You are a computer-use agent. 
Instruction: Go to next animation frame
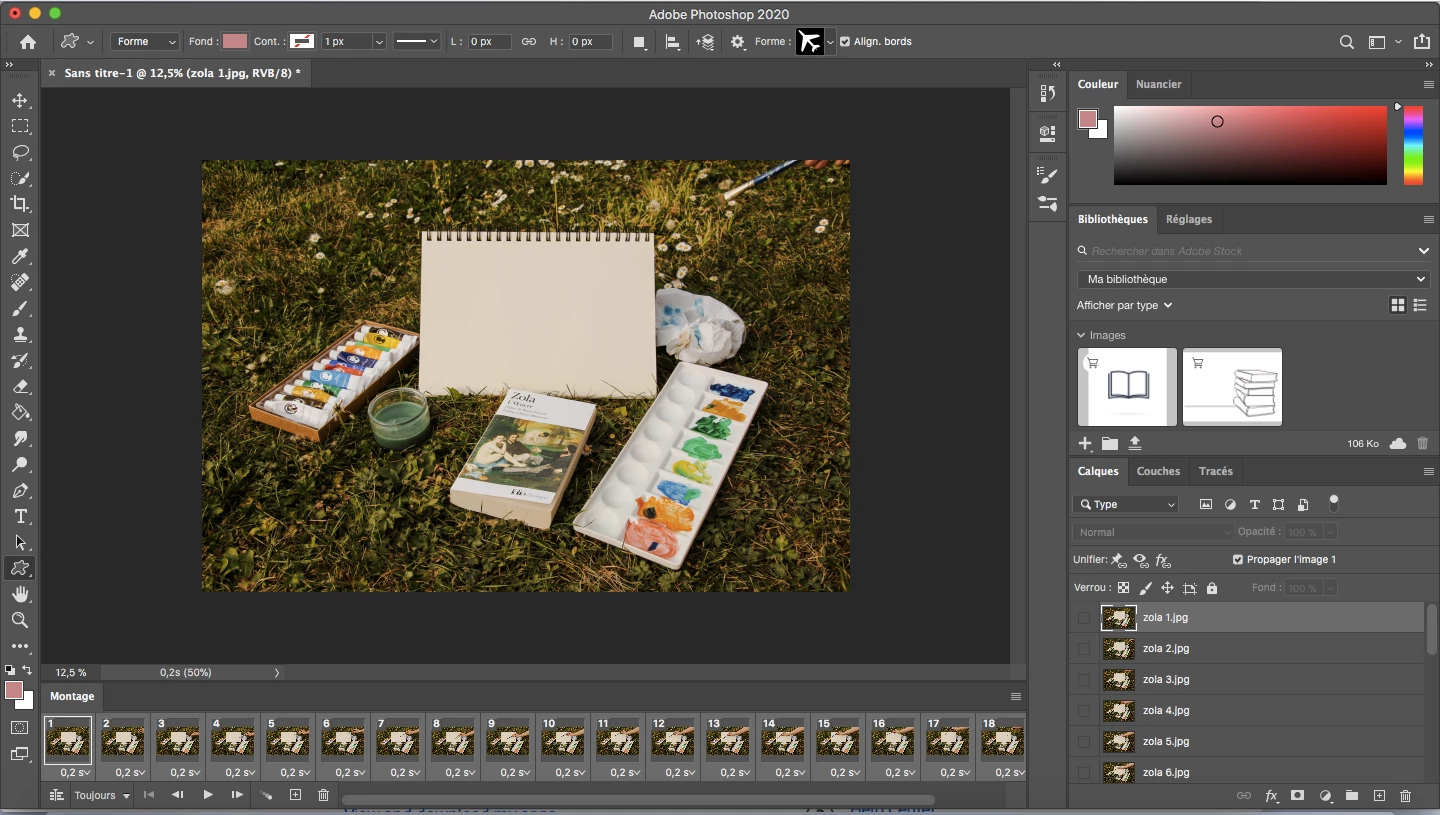pos(237,795)
